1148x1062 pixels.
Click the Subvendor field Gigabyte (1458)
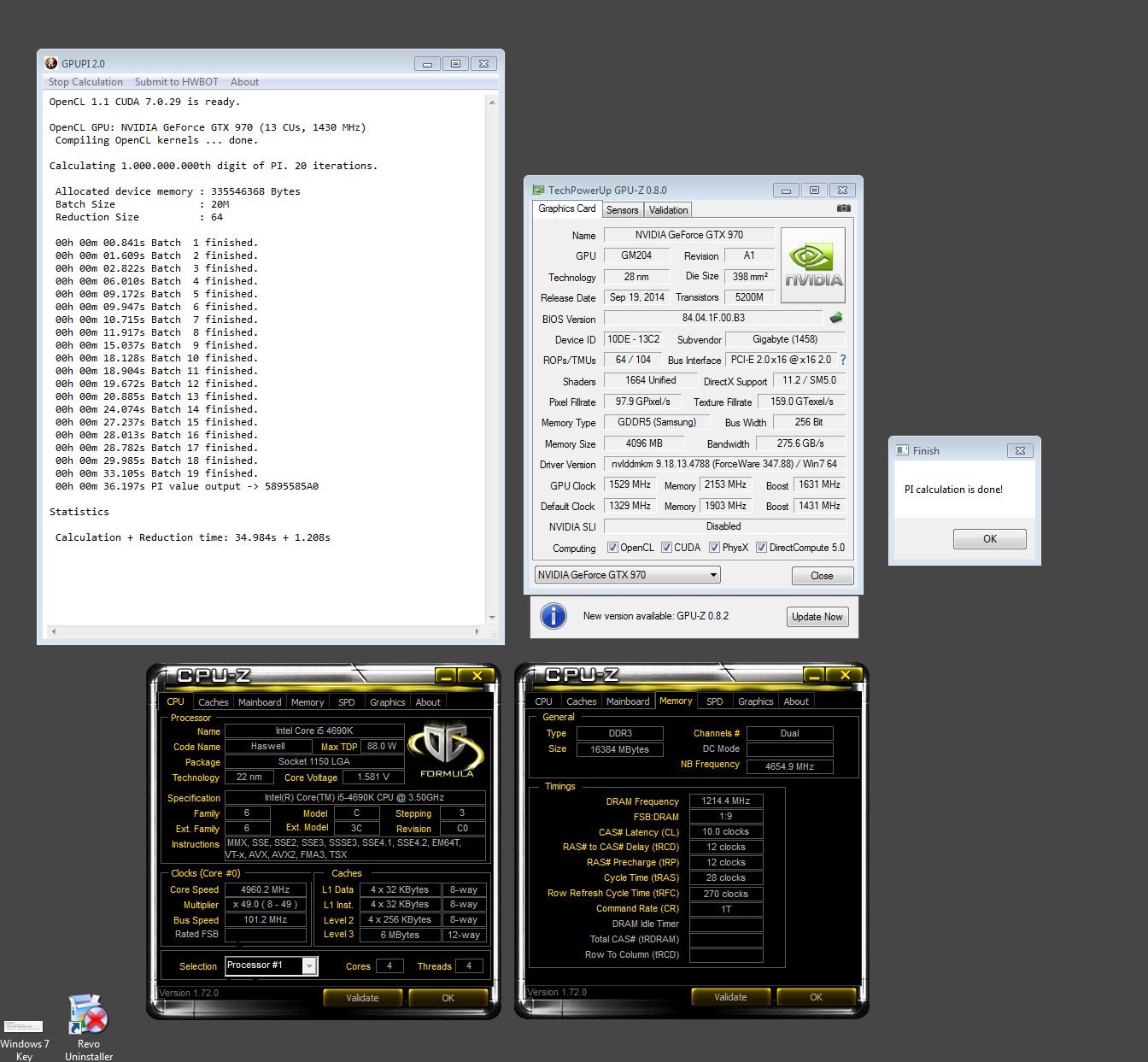click(x=785, y=339)
